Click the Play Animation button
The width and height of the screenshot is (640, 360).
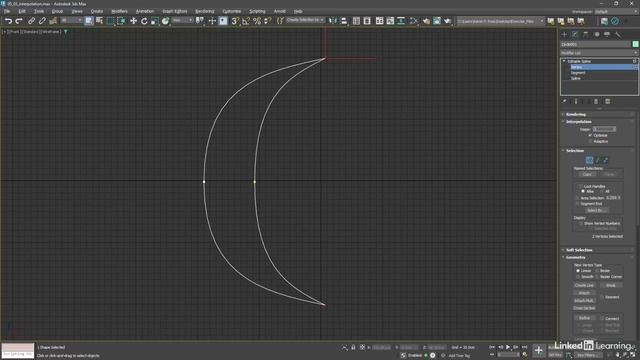click(x=508, y=347)
